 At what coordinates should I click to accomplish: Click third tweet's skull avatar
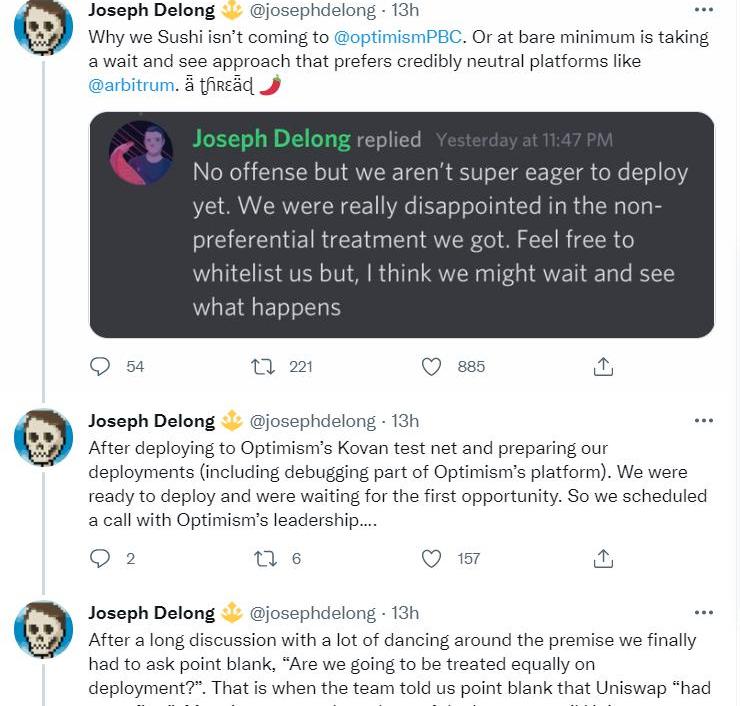click(x=43, y=630)
